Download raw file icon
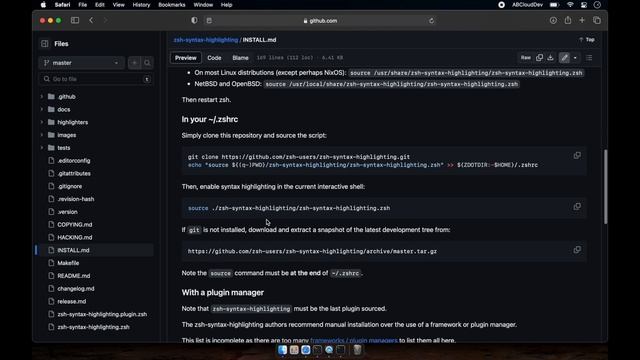The width and height of the screenshot is (640, 360). click(x=550, y=58)
